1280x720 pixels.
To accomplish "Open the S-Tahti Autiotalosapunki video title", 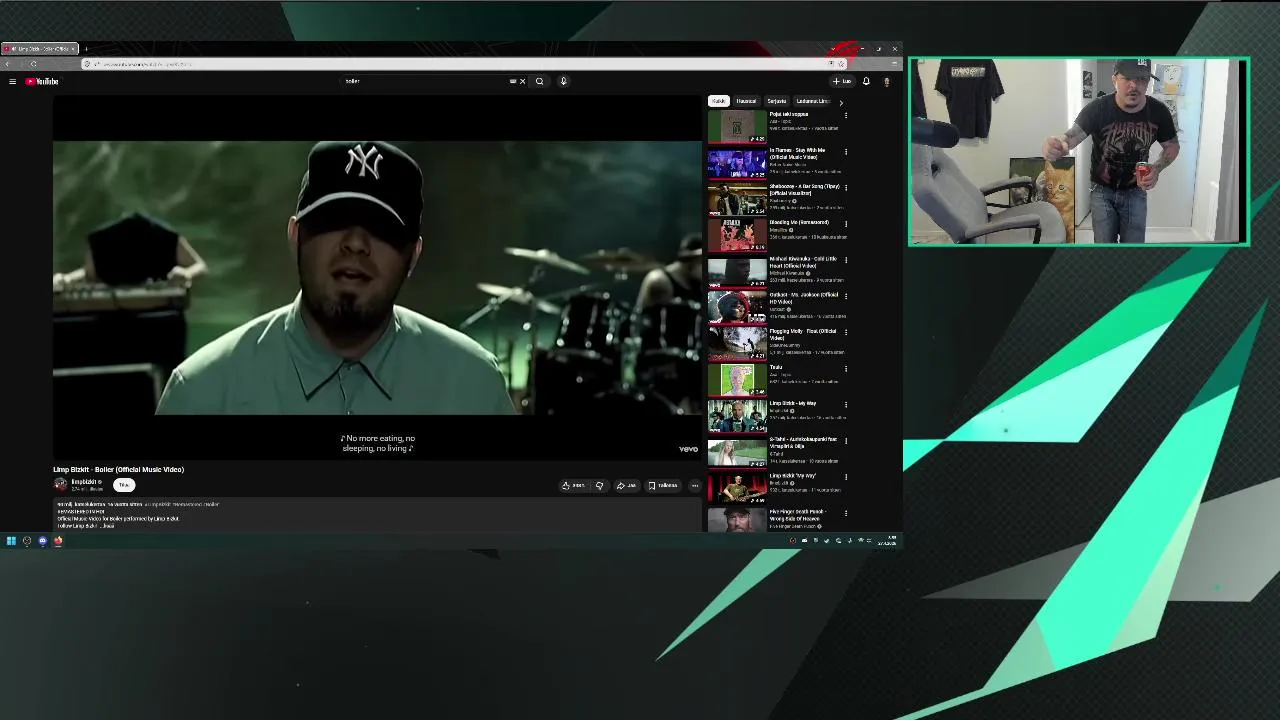I will tap(803, 443).
